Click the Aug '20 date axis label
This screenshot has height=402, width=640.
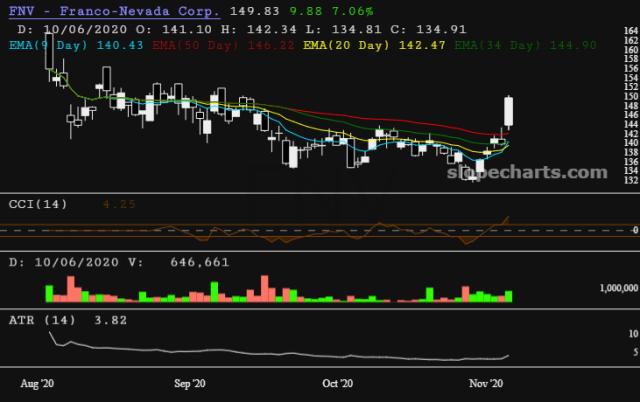(x=37, y=384)
